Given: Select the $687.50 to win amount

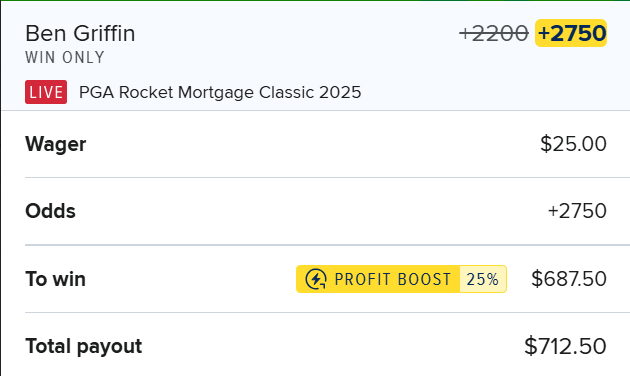Looking at the screenshot, I should [569, 279].
